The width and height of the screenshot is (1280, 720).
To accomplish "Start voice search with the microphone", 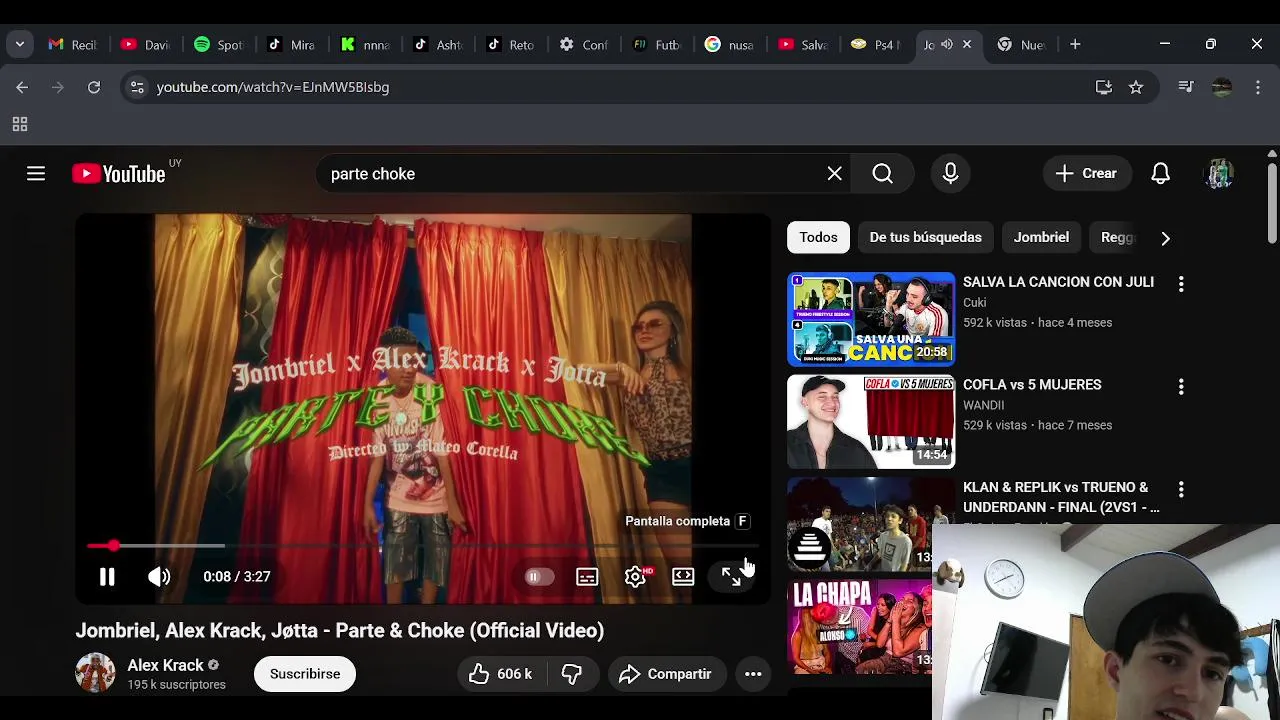I will pos(950,174).
